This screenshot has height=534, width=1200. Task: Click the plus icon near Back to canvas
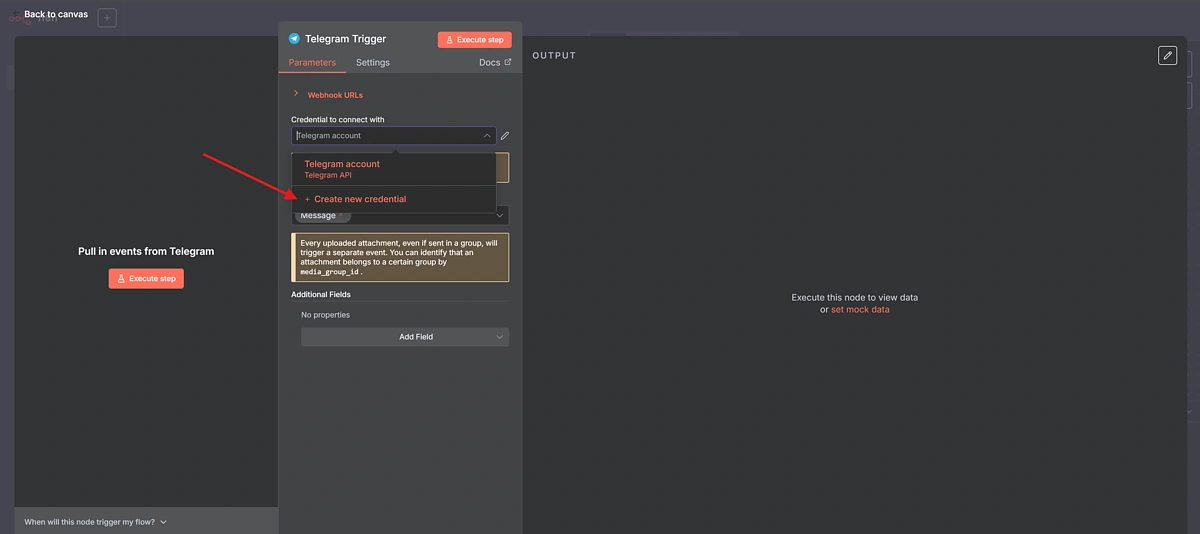(x=107, y=18)
